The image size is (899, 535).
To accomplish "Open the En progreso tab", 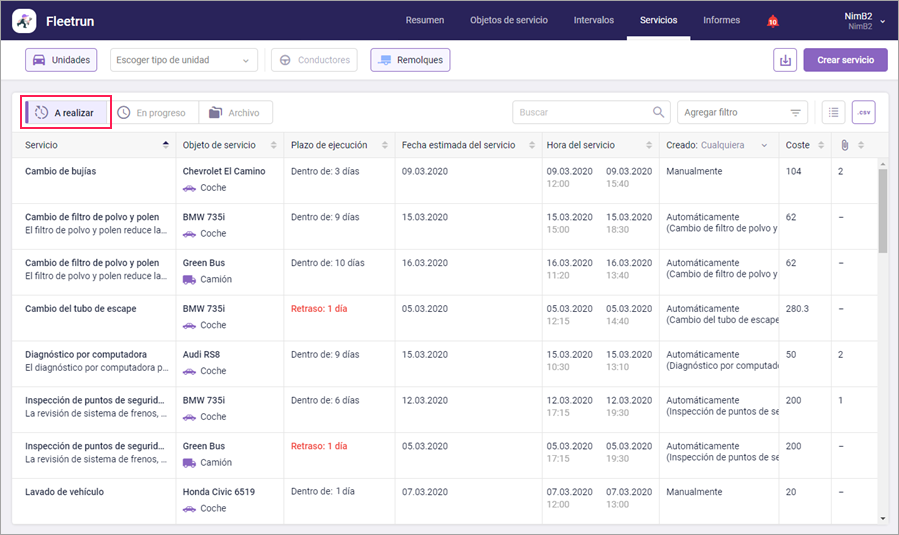I will (152, 113).
